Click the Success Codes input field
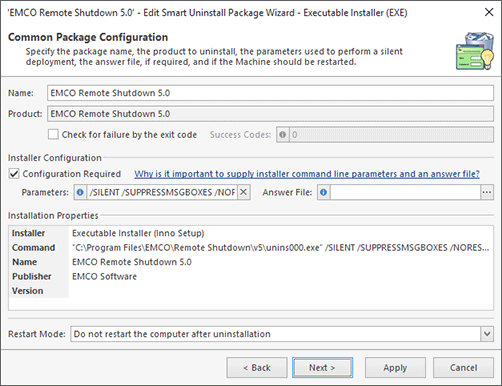The height and width of the screenshot is (386, 502). (391, 135)
